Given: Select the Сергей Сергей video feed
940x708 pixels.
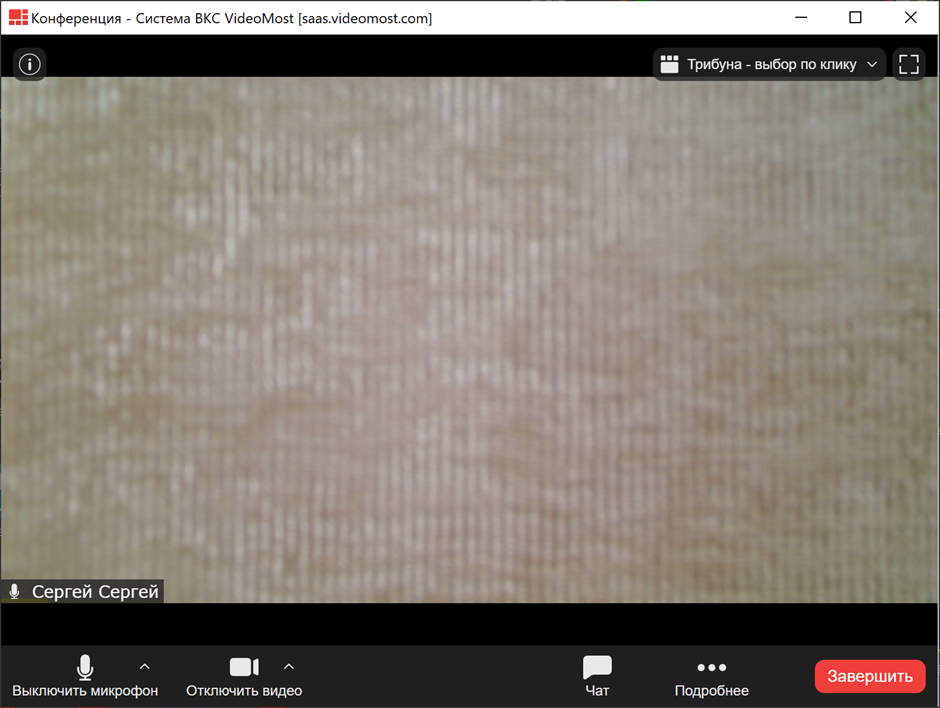Looking at the screenshot, I should click(x=470, y=339).
